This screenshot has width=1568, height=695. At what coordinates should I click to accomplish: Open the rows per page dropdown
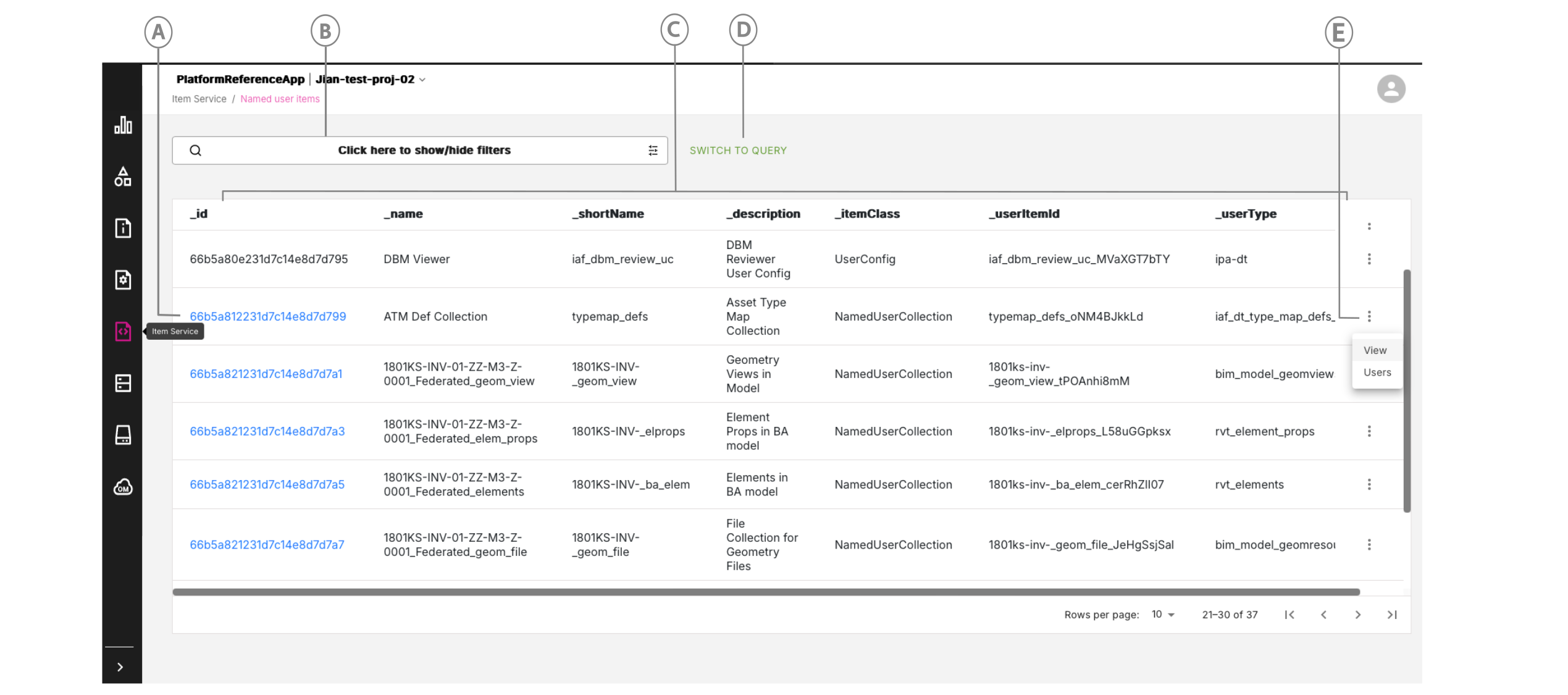tap(1162, 615)
